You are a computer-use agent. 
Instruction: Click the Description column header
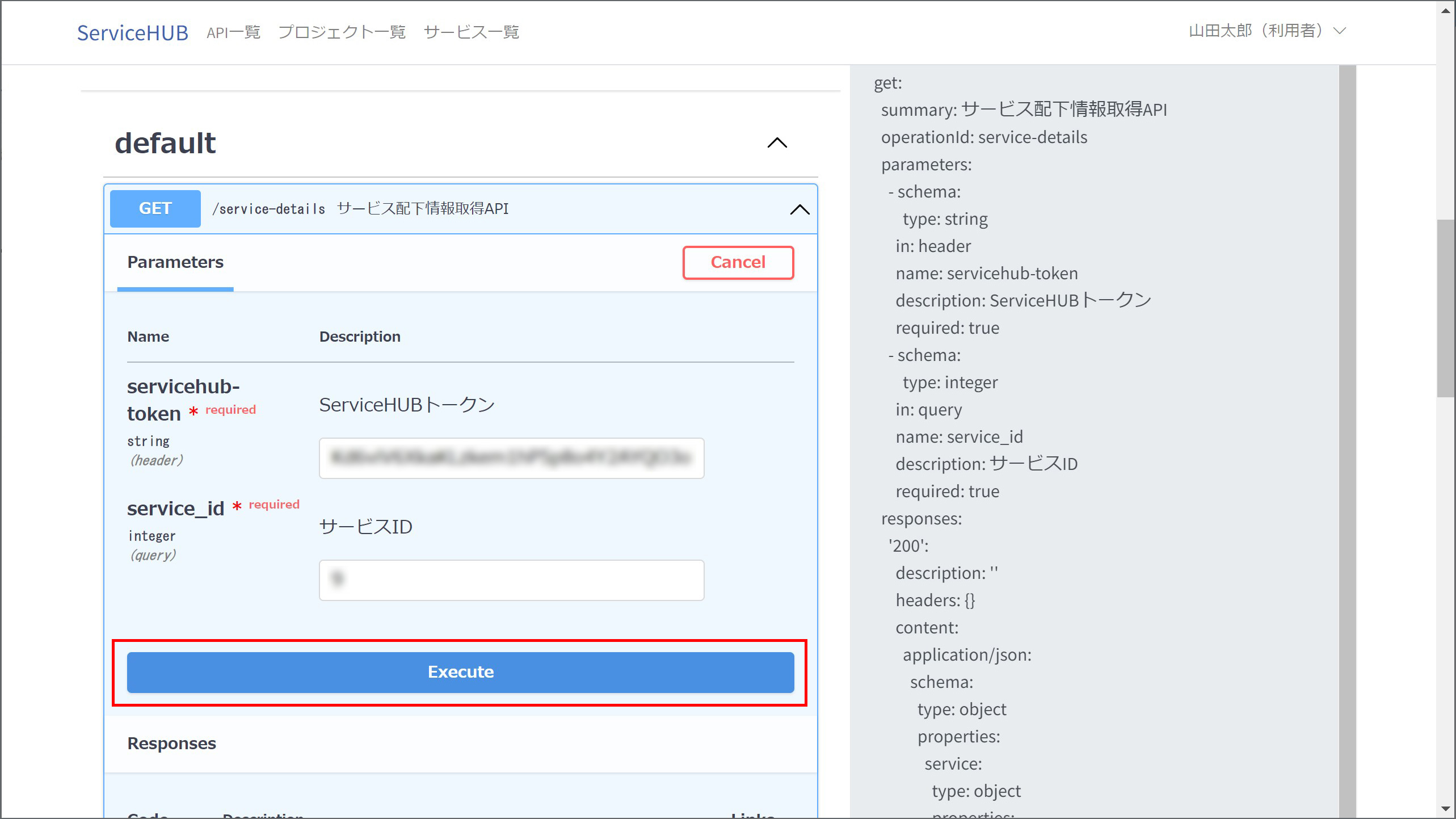pyautogui.click(x=360, y=337)
